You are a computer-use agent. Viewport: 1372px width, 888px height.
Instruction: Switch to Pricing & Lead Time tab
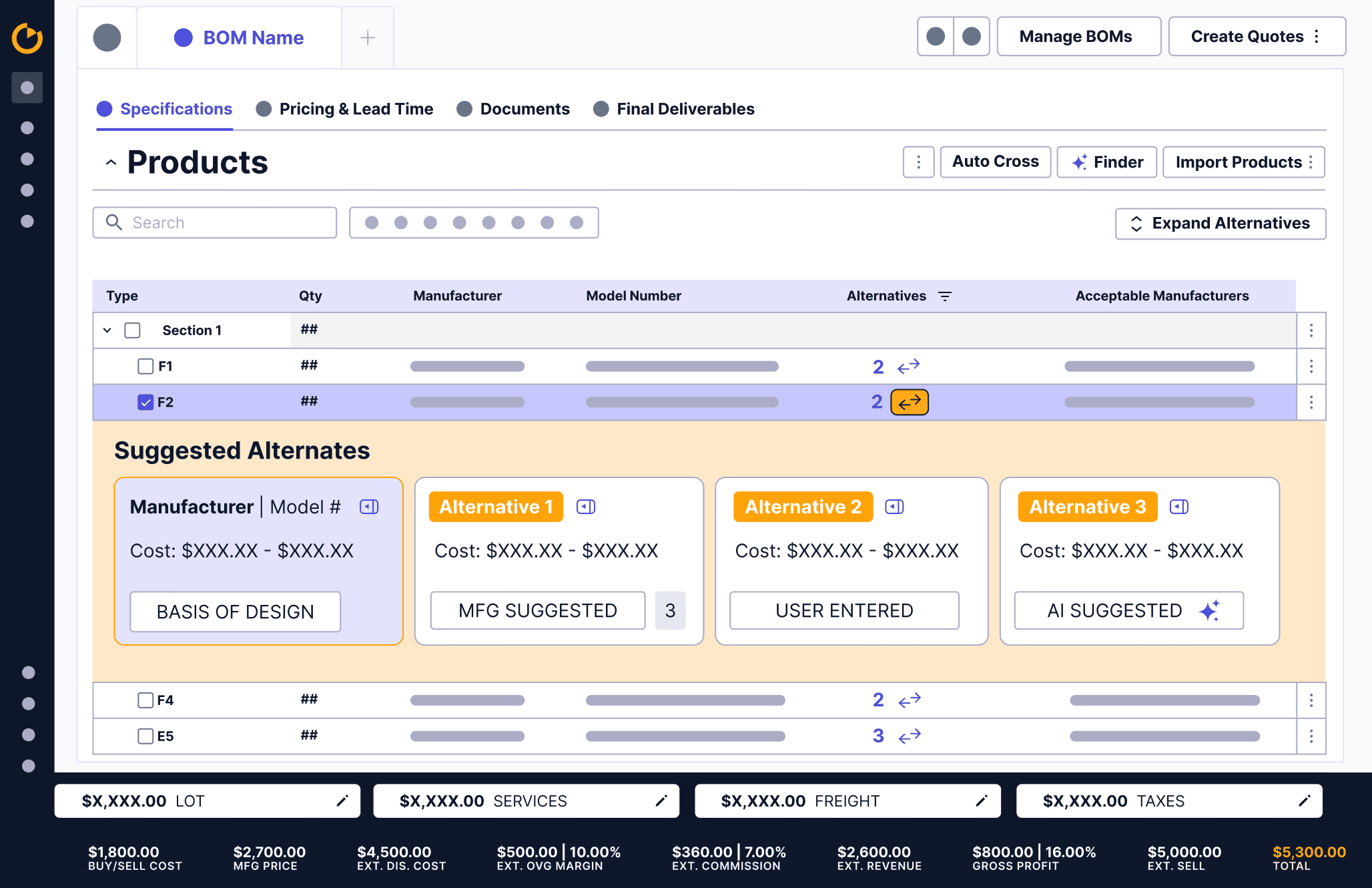356,109
